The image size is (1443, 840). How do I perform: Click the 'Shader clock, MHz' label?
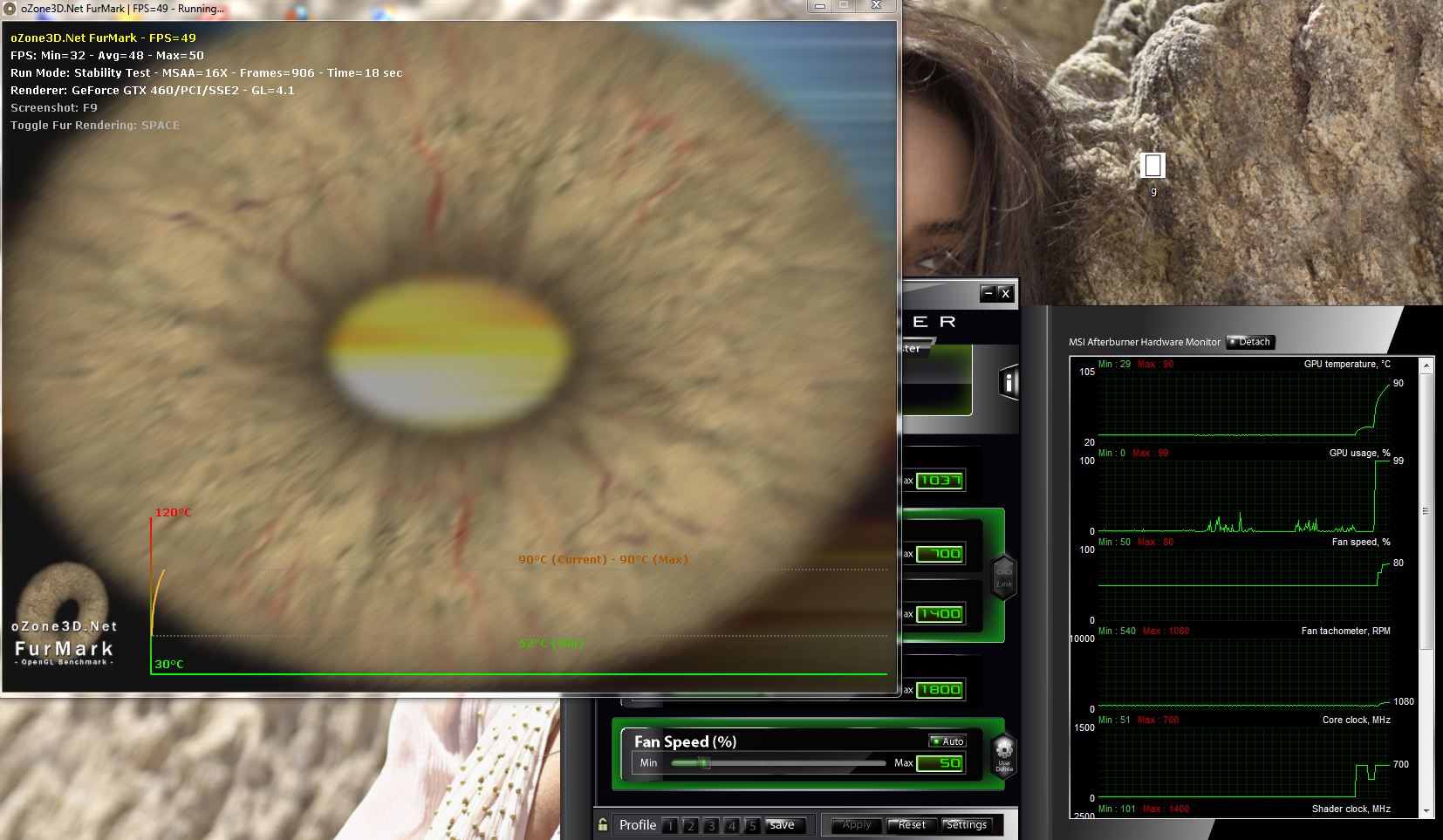point(1351,809)
